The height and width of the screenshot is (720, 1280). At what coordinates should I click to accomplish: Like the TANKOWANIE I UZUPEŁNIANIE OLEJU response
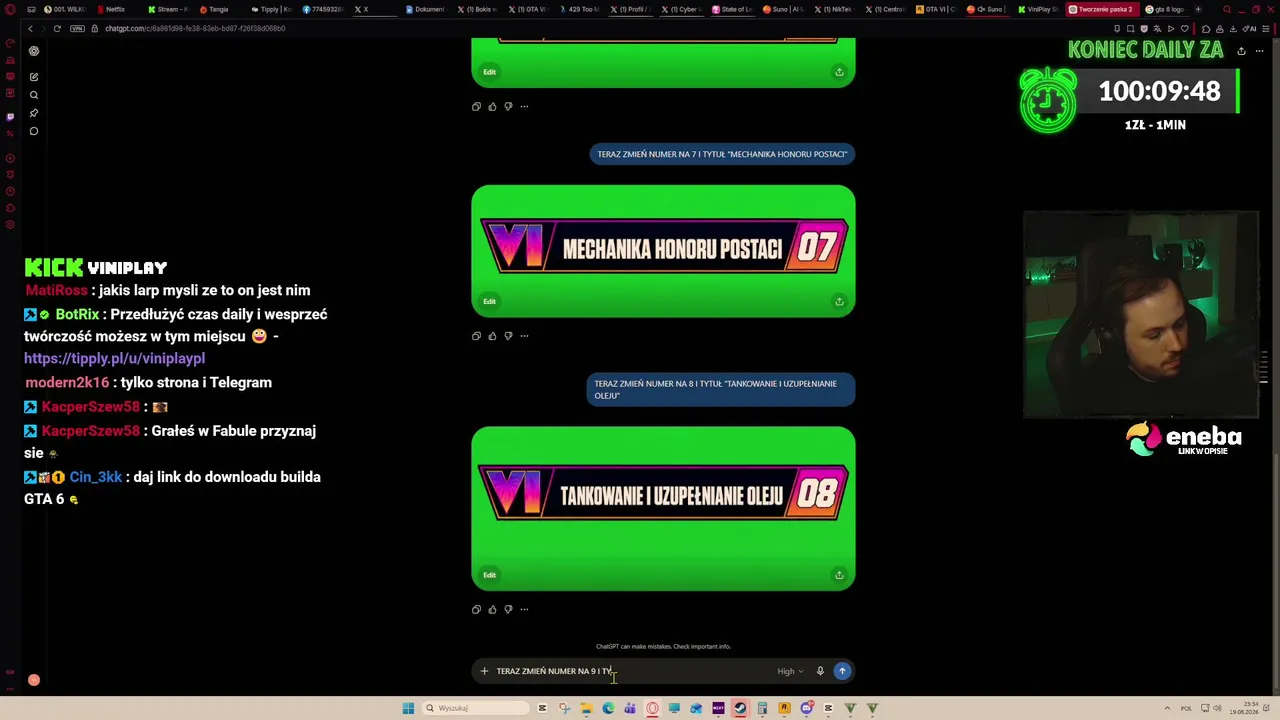pyautogui.click(x=492, y=609)
